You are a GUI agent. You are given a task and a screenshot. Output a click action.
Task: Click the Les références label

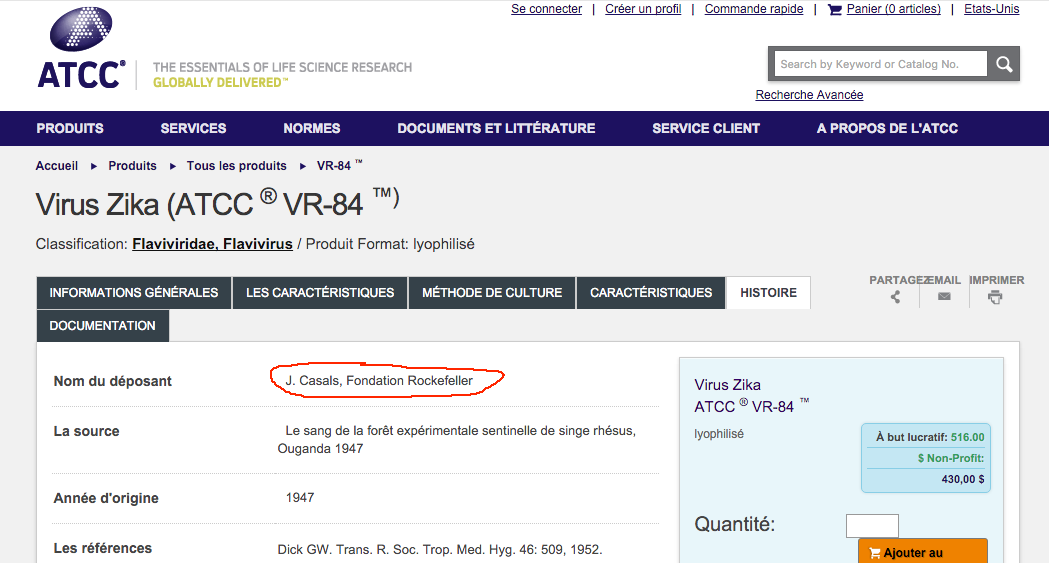102,548
